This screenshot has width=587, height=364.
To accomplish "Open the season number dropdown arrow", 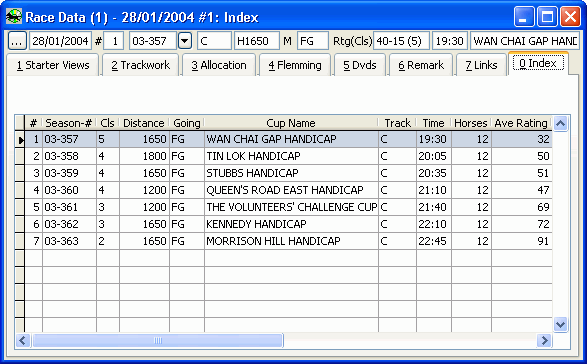I will pos(185,41).
